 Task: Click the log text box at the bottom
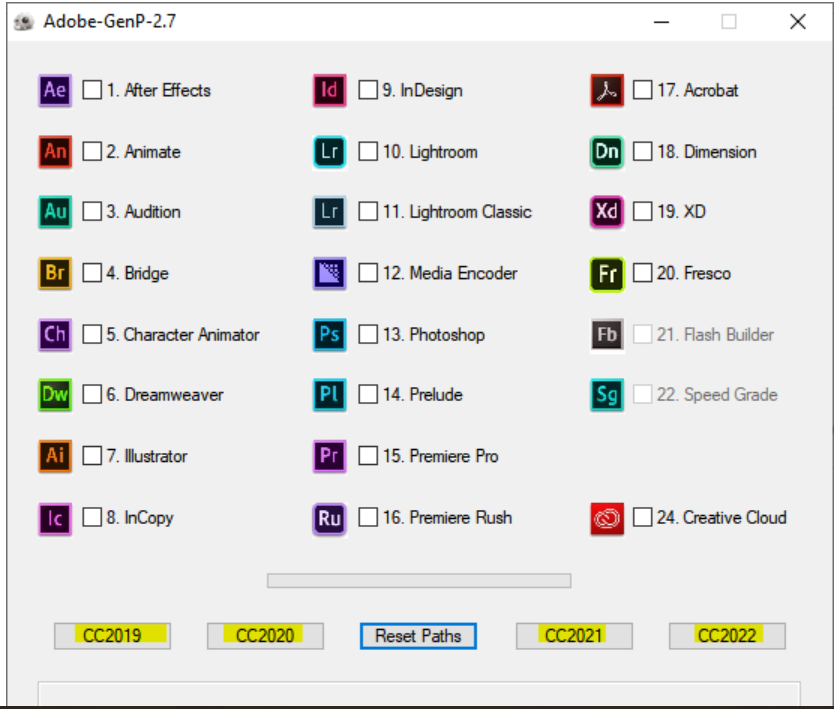point(419,694)
